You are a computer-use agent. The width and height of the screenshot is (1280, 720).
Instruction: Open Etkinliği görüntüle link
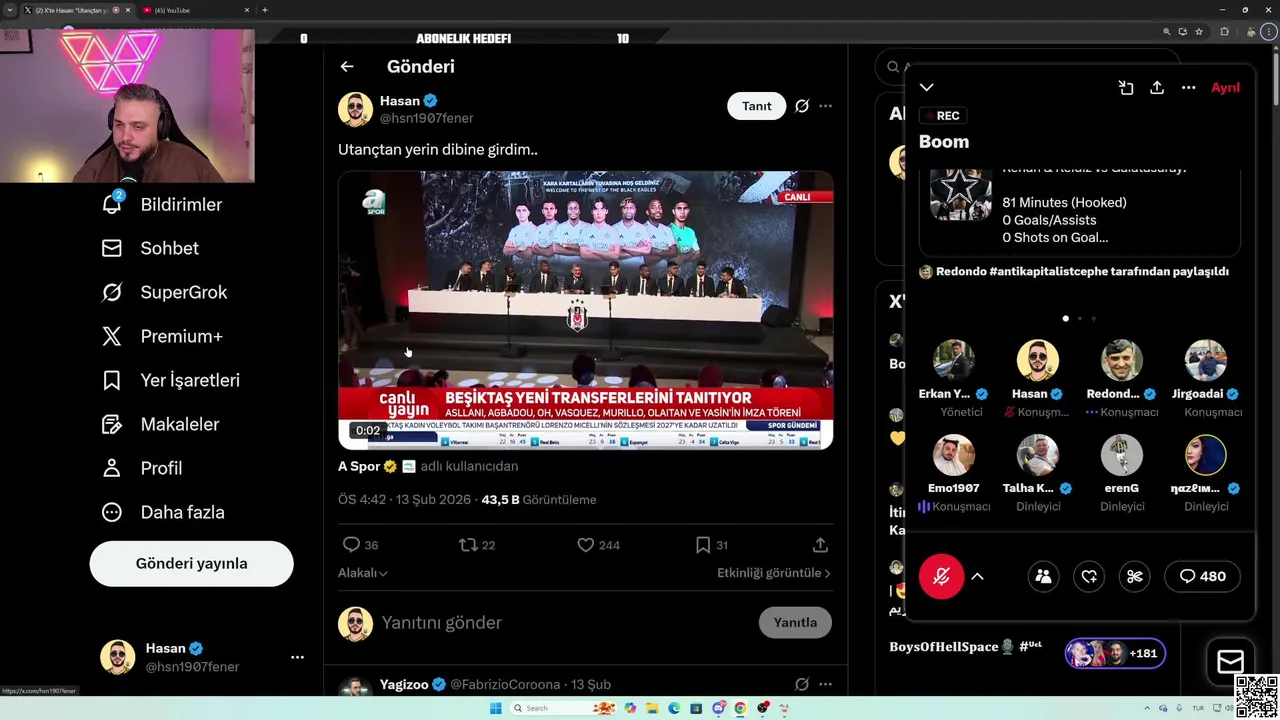click(774, 573)
